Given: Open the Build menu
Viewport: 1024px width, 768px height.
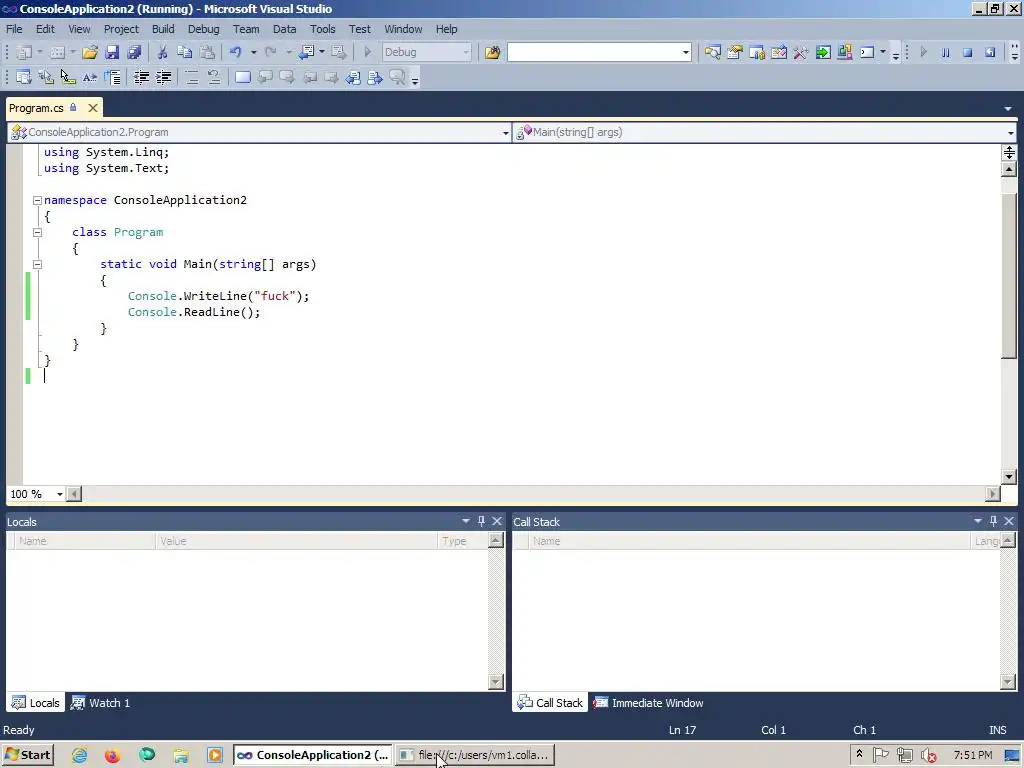Looking at the screenshot, I should tap(163, 29).
